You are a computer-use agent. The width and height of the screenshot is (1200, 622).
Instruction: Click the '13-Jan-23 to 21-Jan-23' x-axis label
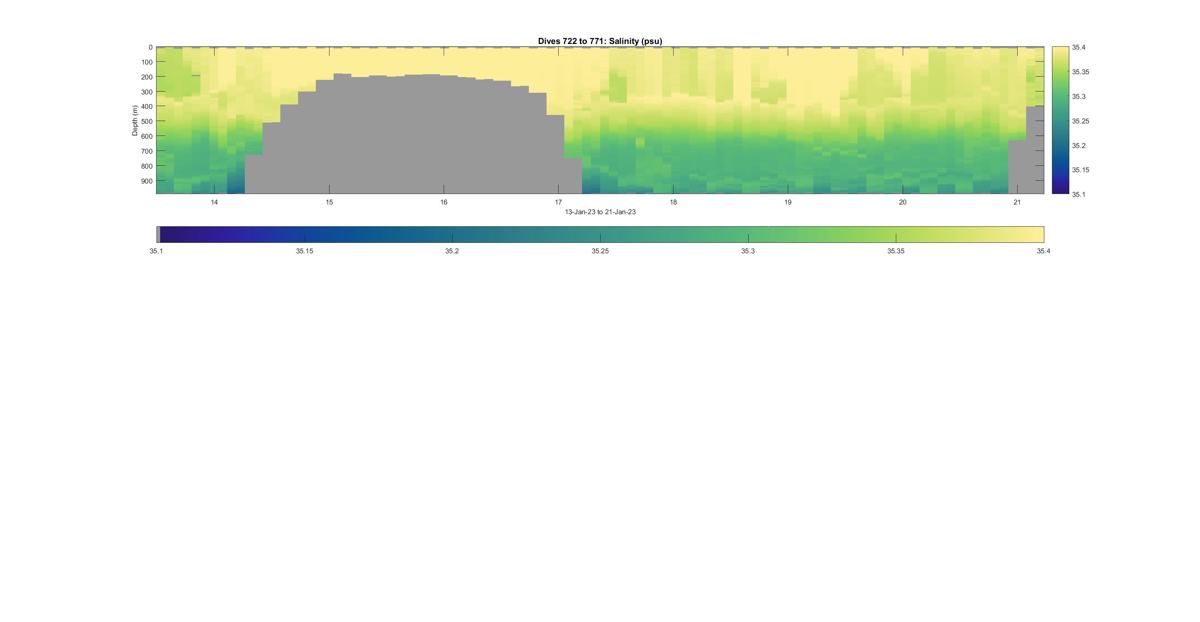click(600, 212)
